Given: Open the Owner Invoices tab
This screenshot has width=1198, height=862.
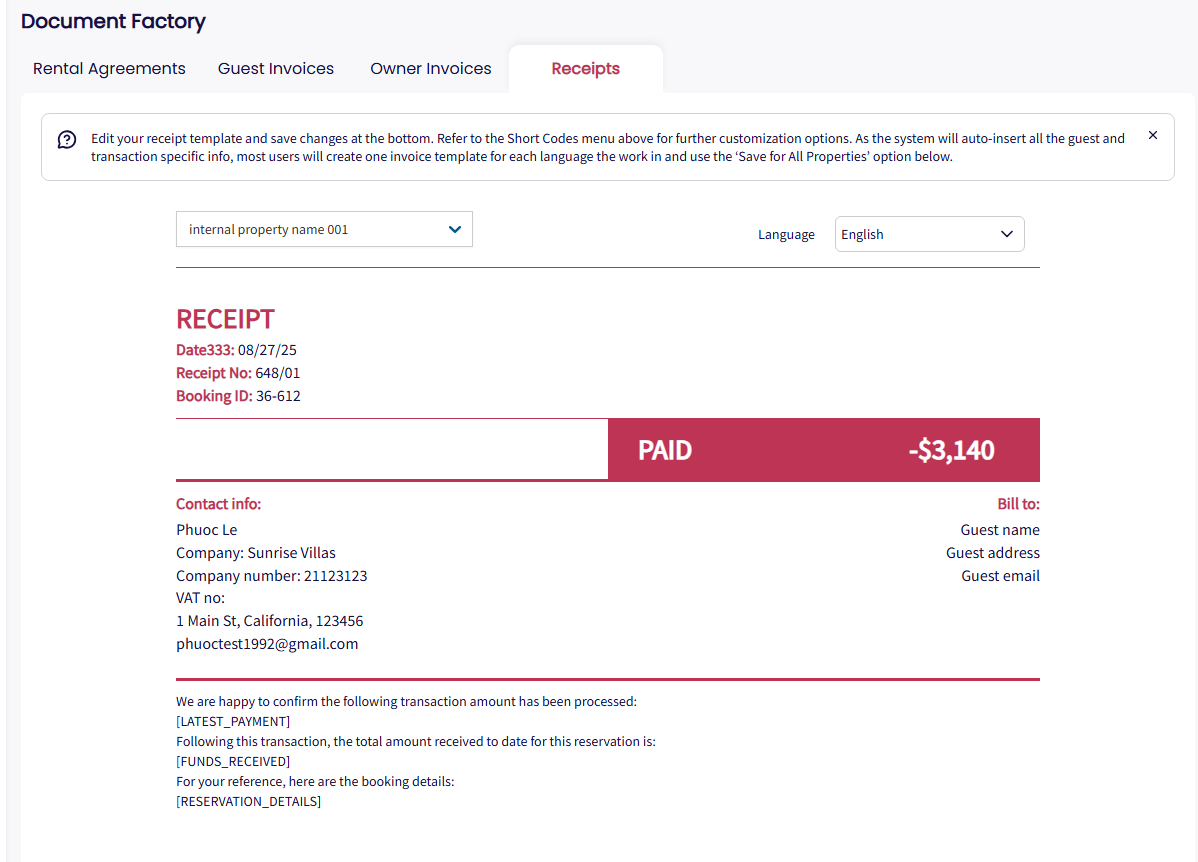Looking at the screenshot, I should tap(431, 69).
